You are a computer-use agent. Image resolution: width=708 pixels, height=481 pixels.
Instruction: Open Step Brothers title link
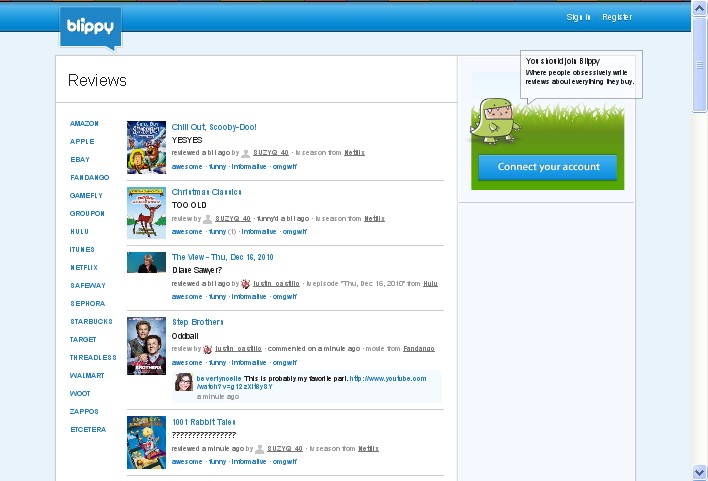[198, 322]
